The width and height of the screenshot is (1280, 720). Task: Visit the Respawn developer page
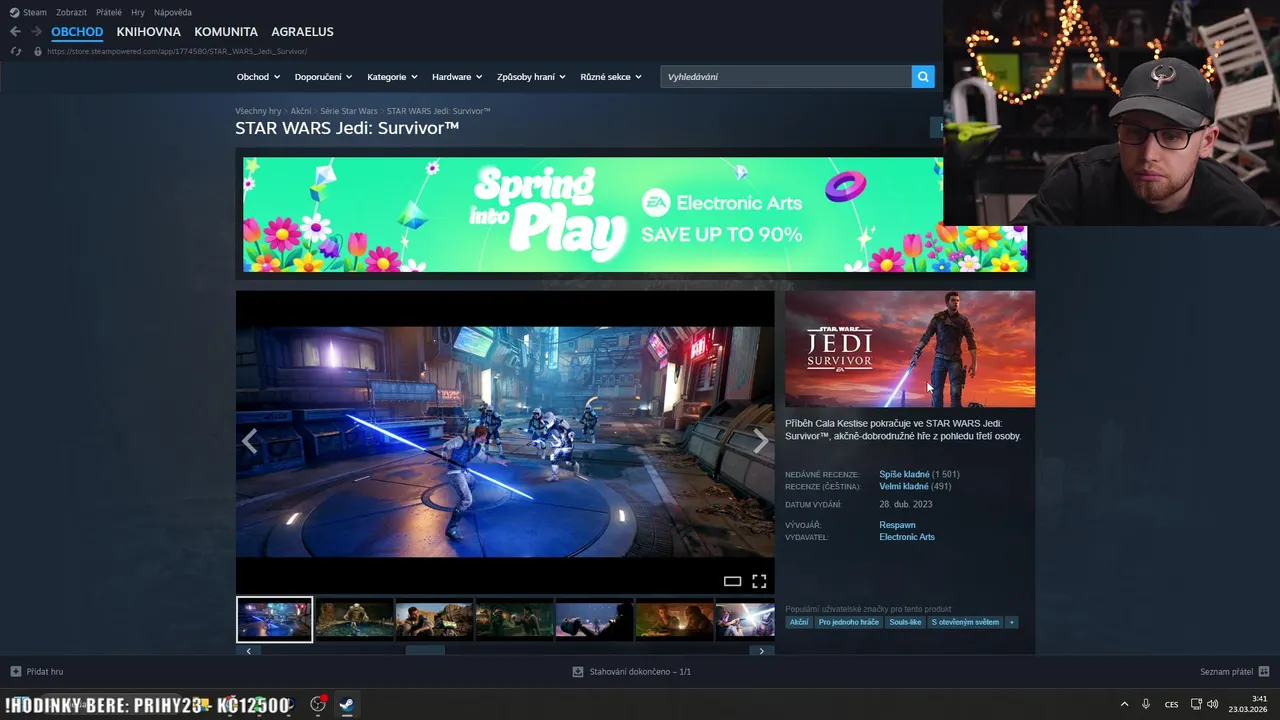pyautogui.click(x=897, y=525)
